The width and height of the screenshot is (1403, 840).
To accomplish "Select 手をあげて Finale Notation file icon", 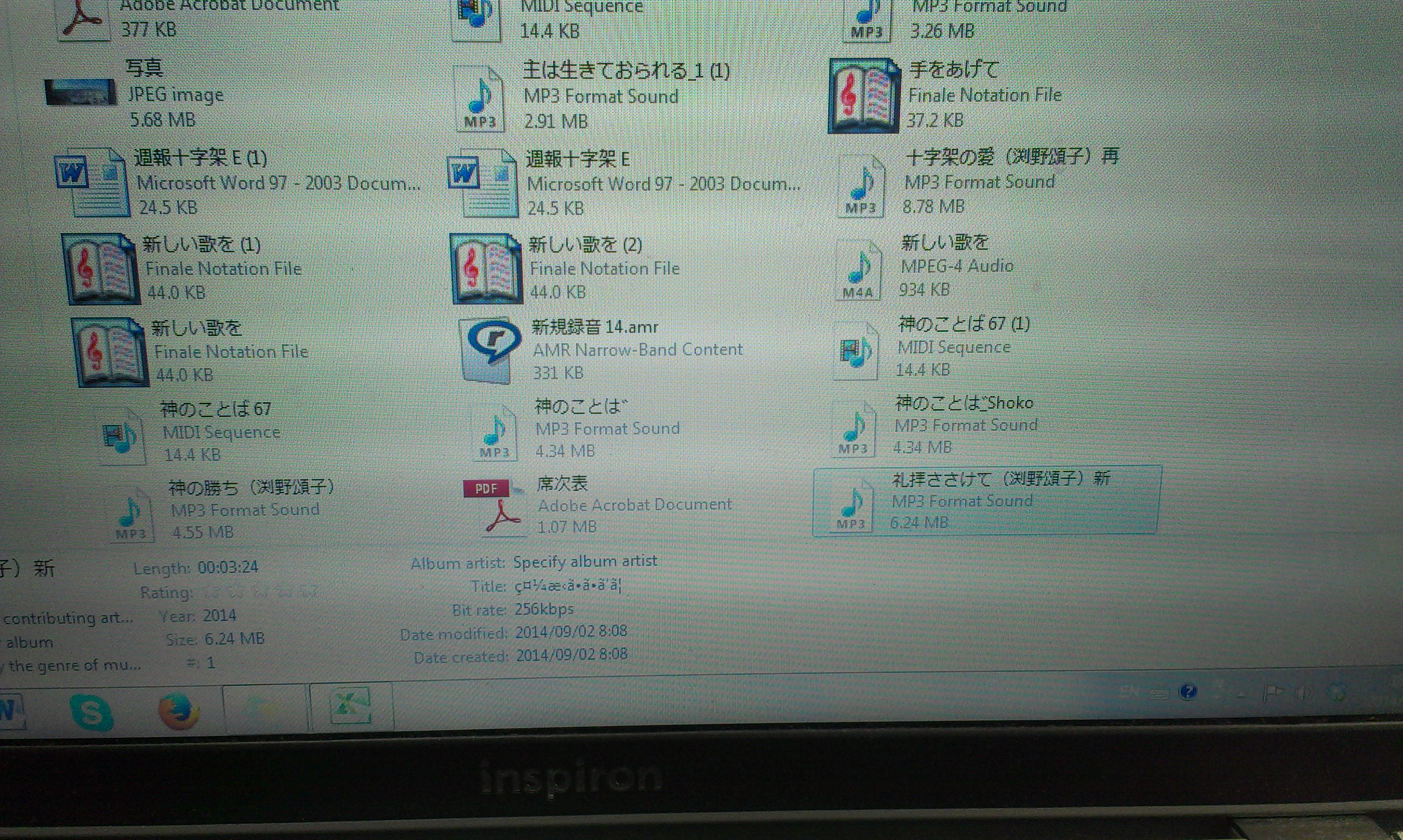I will pyautogui.click(x=864, y=97).
